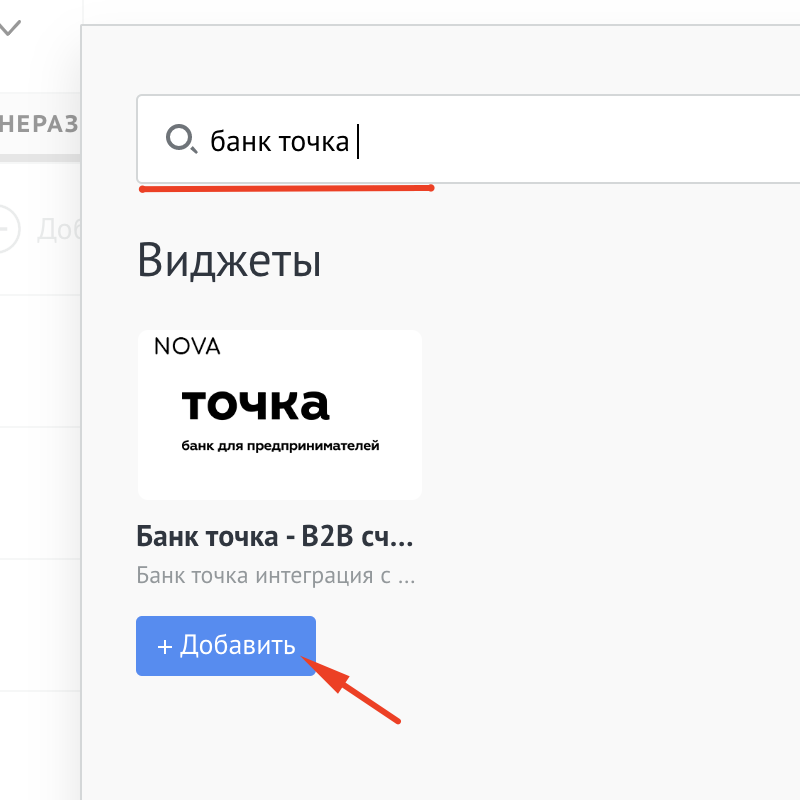The height and width of the screenshot is (800, 800).
Task: Click the tagline "банк для предпринимателей"
Action: (x=280, y=445)
